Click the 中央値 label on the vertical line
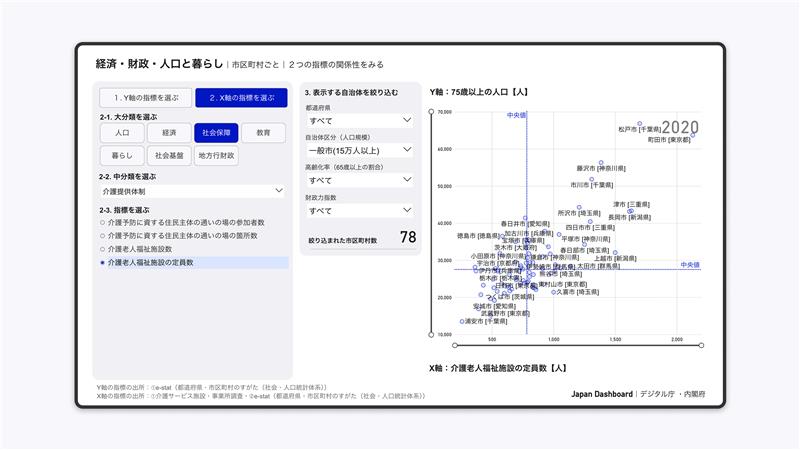 coord(516,115)
